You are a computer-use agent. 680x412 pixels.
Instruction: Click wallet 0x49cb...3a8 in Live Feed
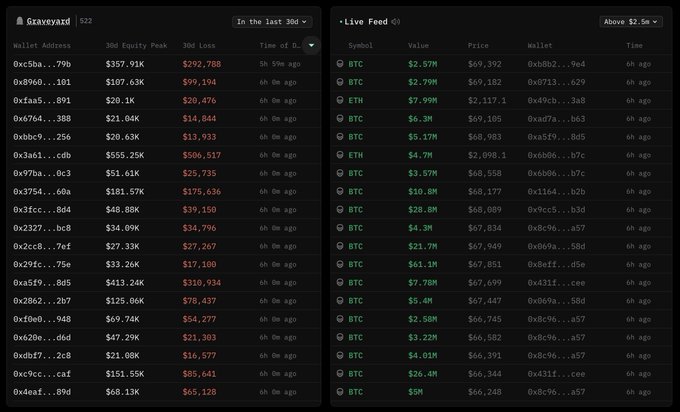pos(556,101)
